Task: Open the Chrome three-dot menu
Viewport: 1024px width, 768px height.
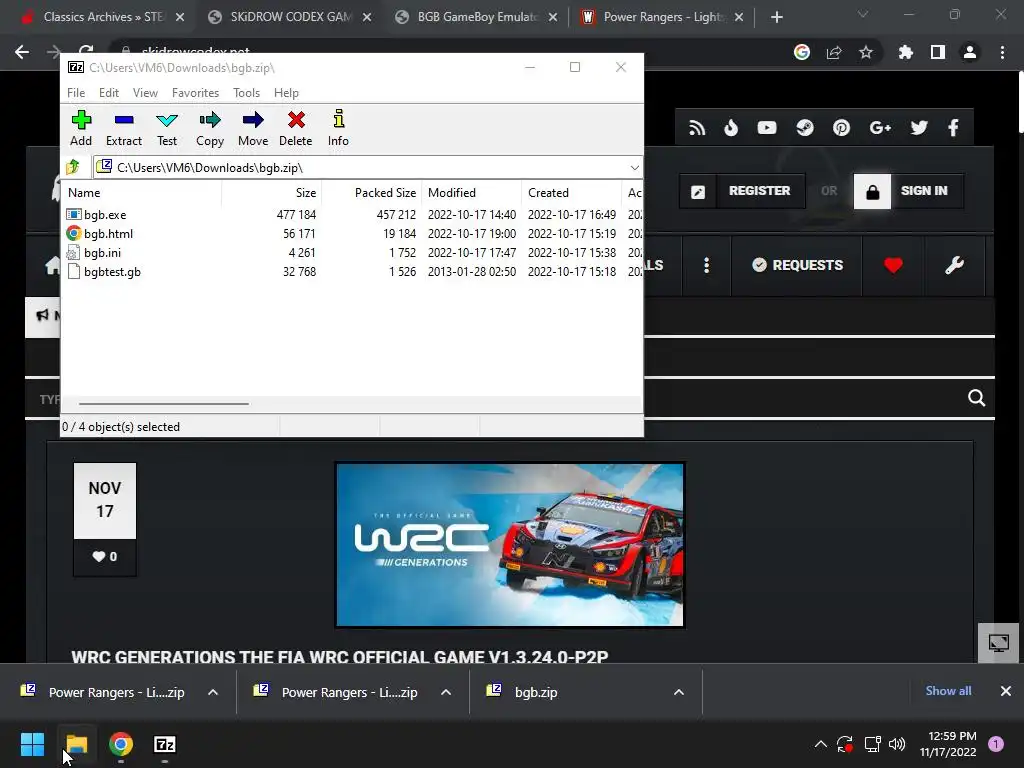Action: click(1002, 52)
